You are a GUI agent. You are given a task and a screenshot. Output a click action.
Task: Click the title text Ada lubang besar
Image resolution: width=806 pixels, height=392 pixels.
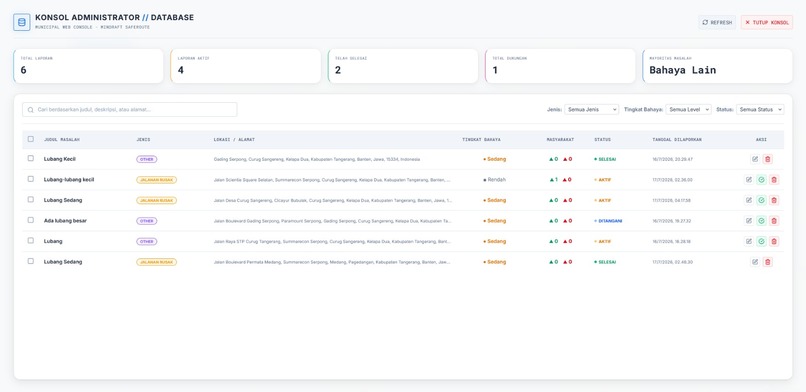[65, 221]
